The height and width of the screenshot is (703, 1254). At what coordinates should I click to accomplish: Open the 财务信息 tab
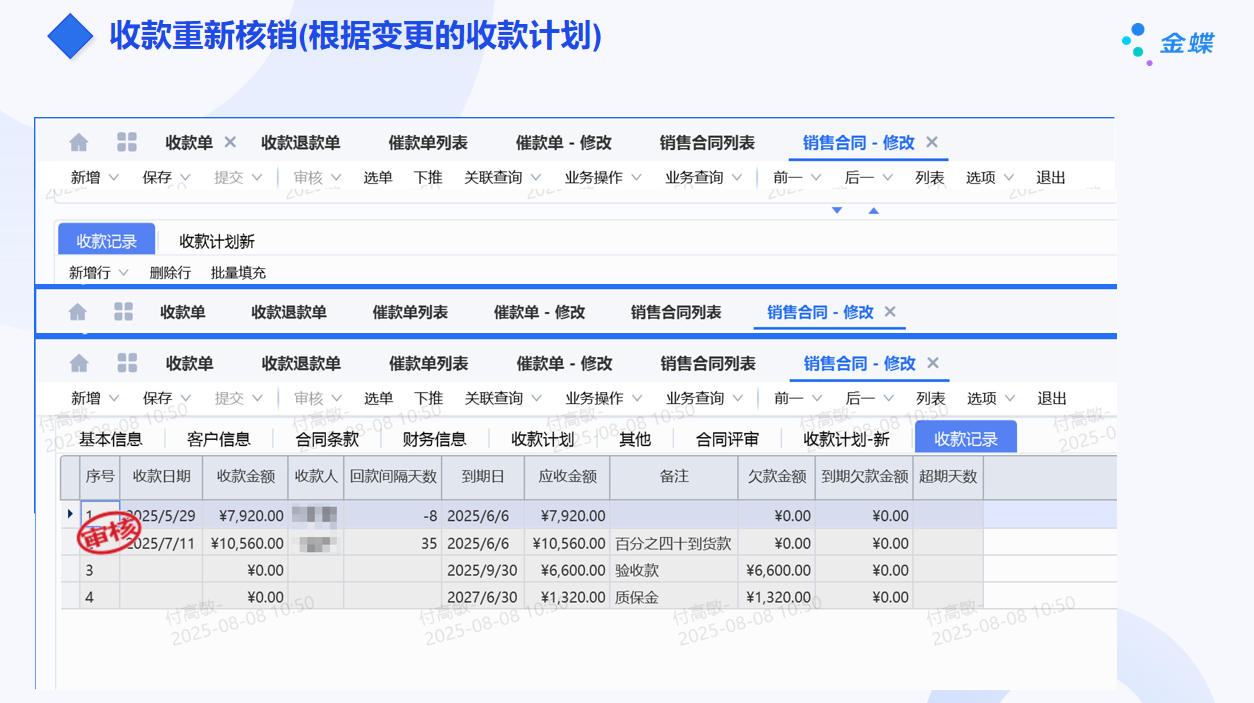(434, 439)
